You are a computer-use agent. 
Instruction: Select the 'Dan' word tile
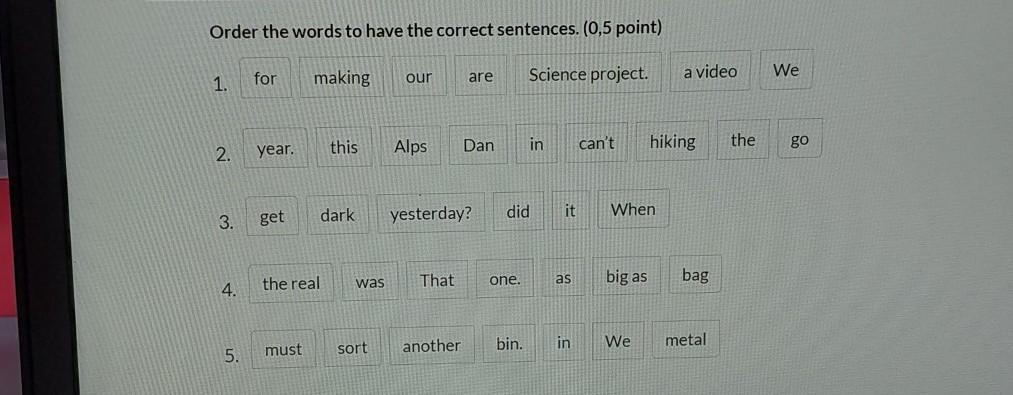pyautogui.click(x=478, y=145)
